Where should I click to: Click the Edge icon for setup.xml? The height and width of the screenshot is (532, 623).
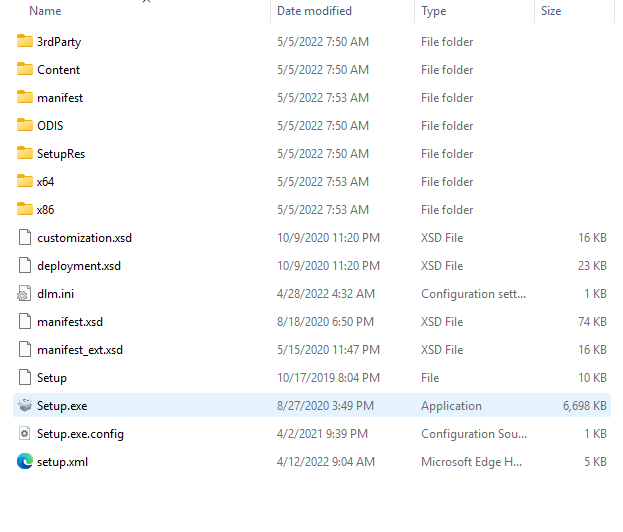[x=25, y=461]
